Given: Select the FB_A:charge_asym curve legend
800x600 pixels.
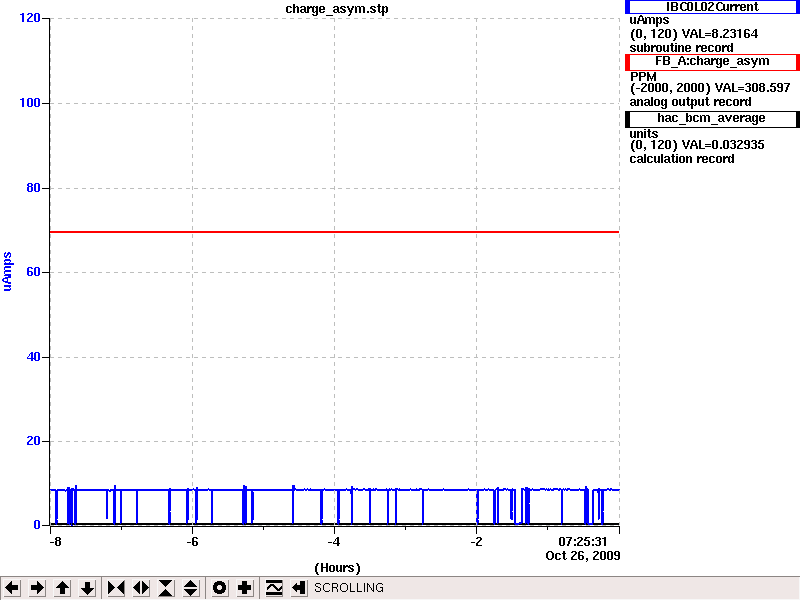Looking at the screenshot, I should (712, 61).
